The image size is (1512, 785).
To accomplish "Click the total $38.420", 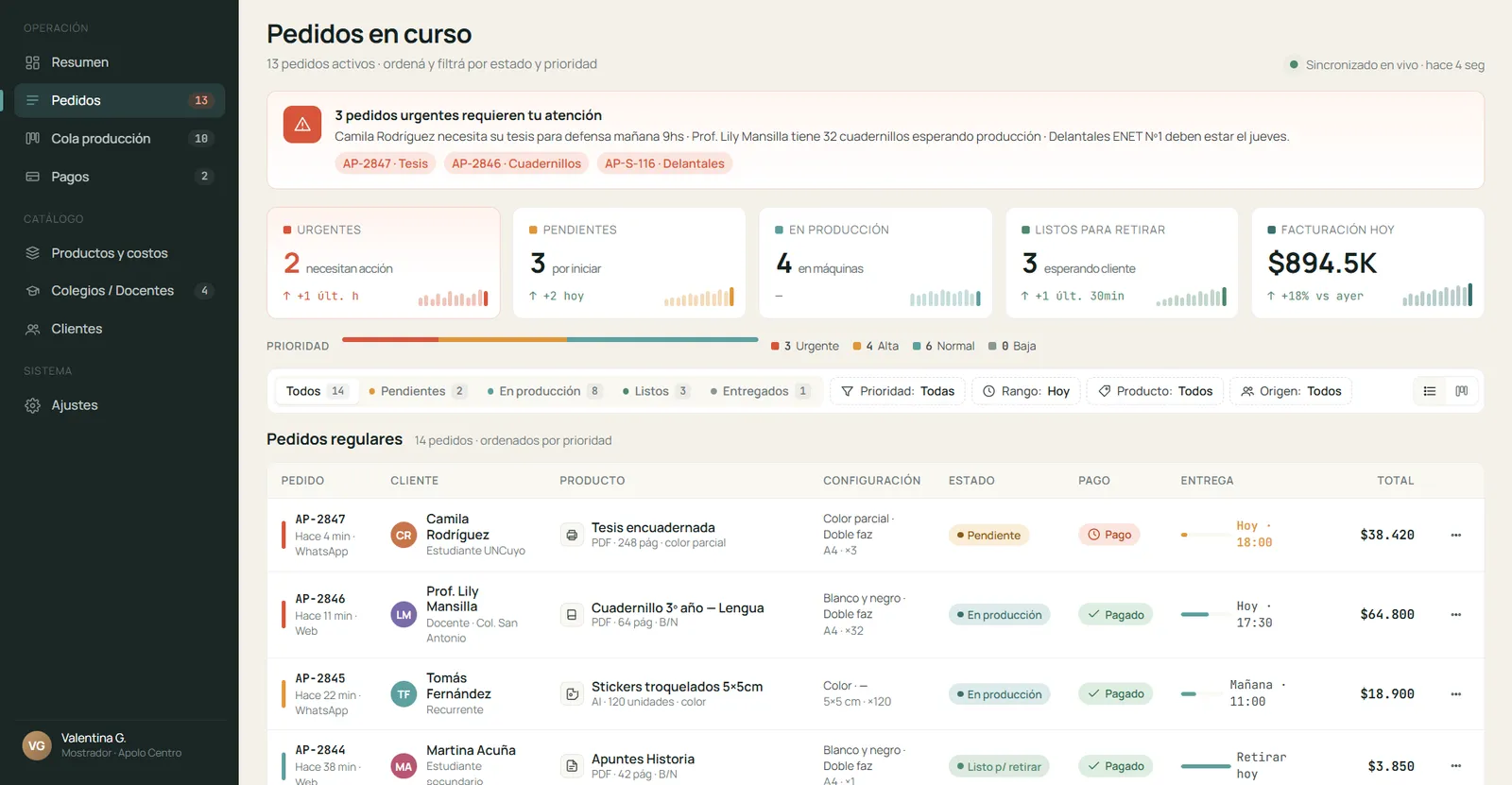I will tap(1387, 535).
